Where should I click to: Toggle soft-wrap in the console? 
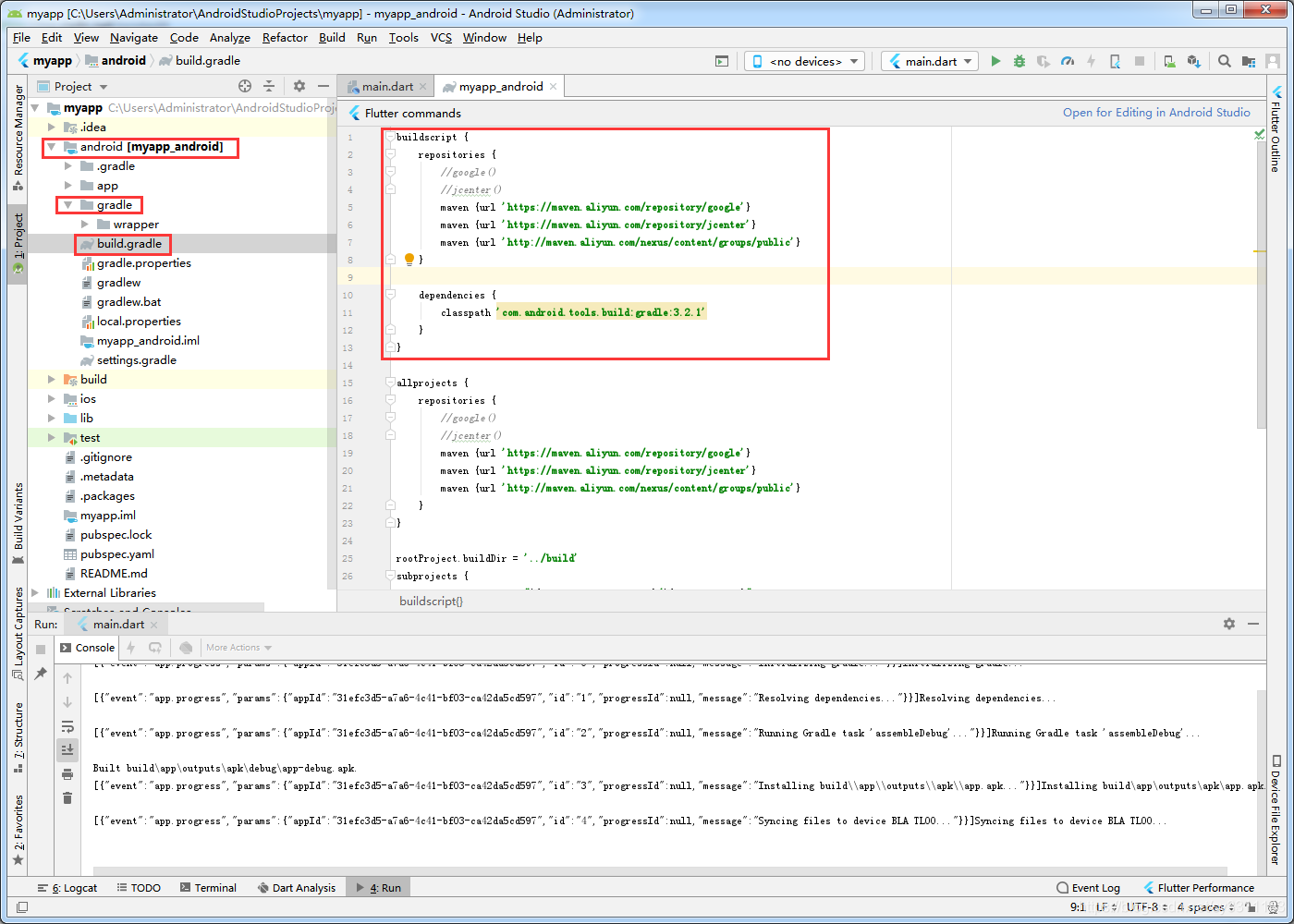[67, 726]
